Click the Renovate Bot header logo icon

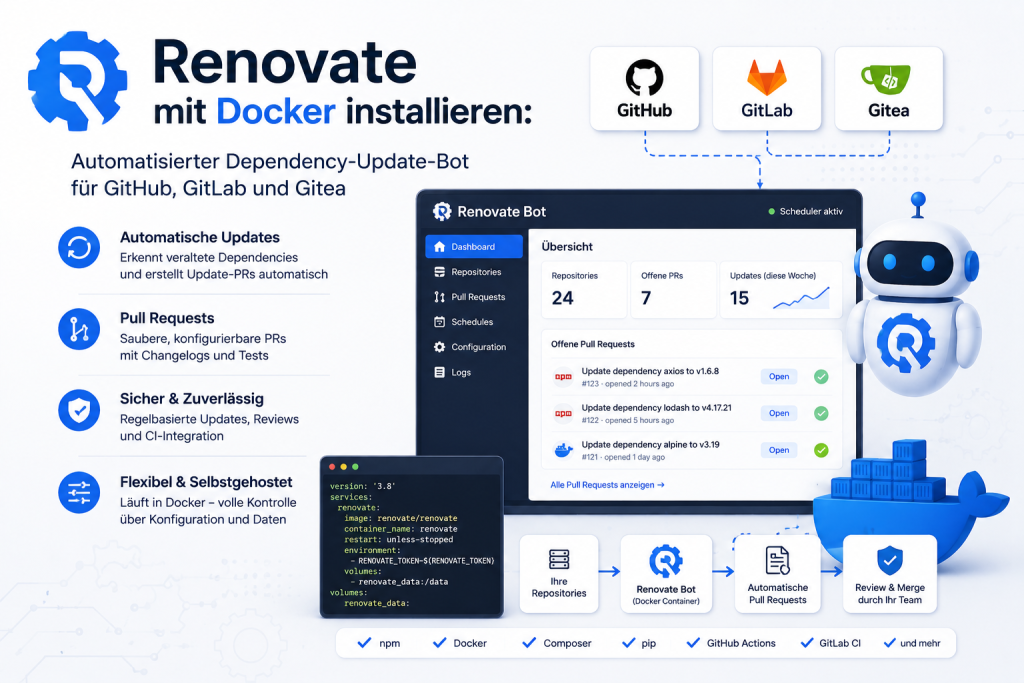(442, 211)
